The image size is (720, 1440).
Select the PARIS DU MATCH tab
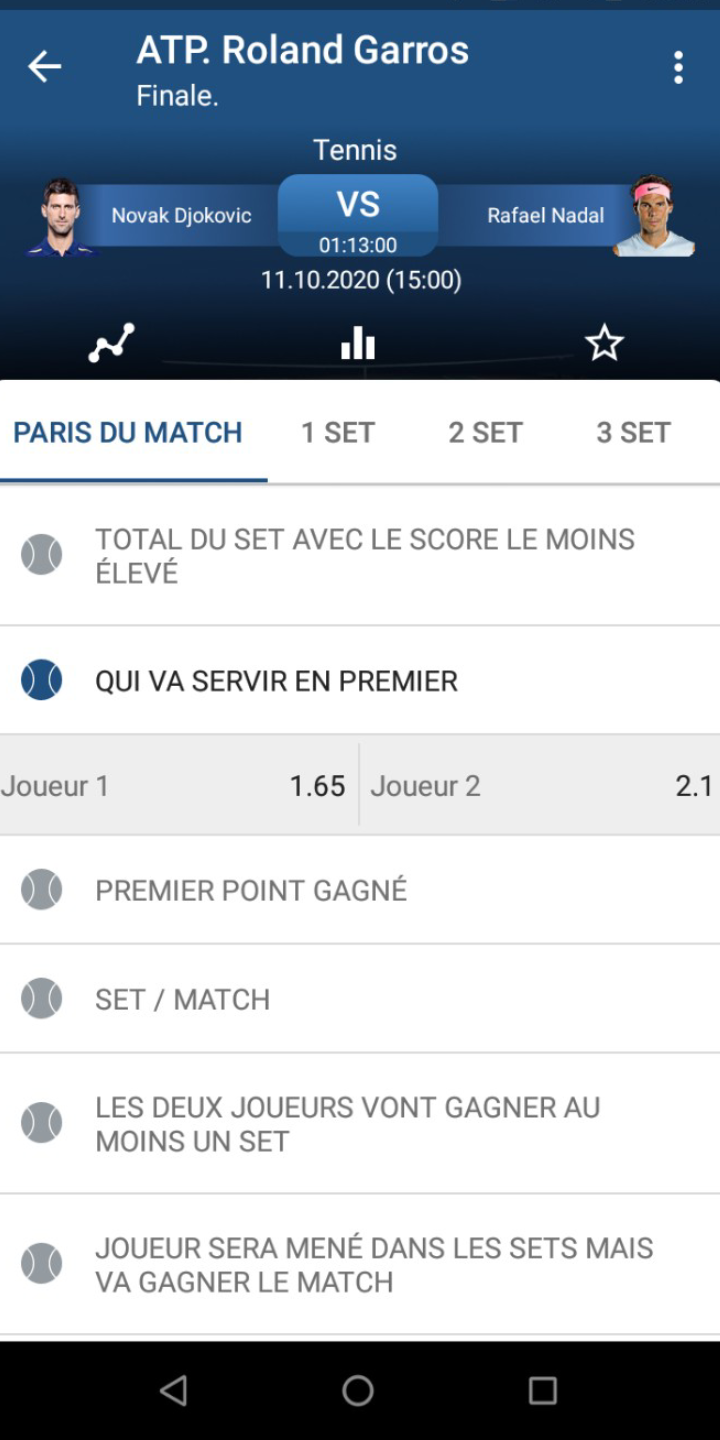[128, 432]
